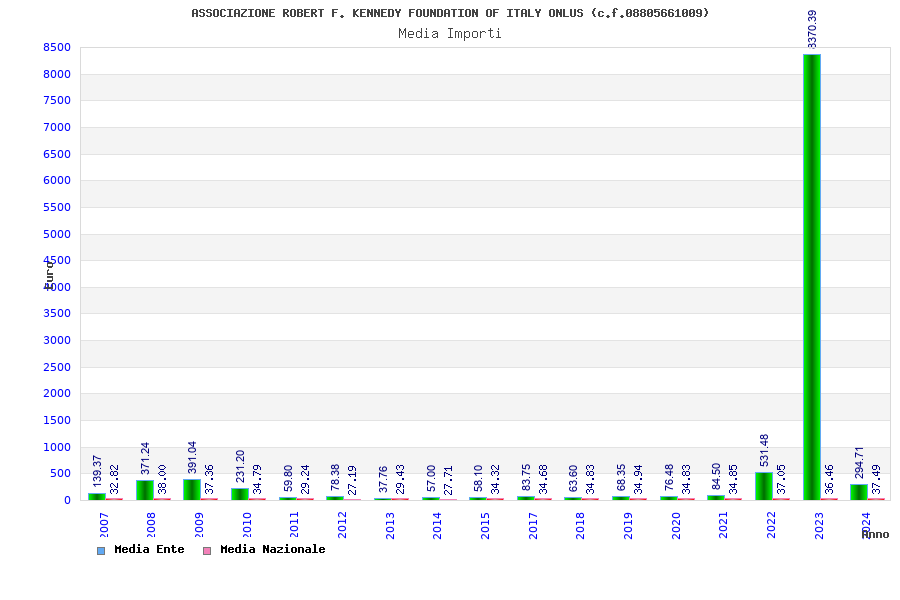Click the 6000 y-axis tick label

click(57, 180)
